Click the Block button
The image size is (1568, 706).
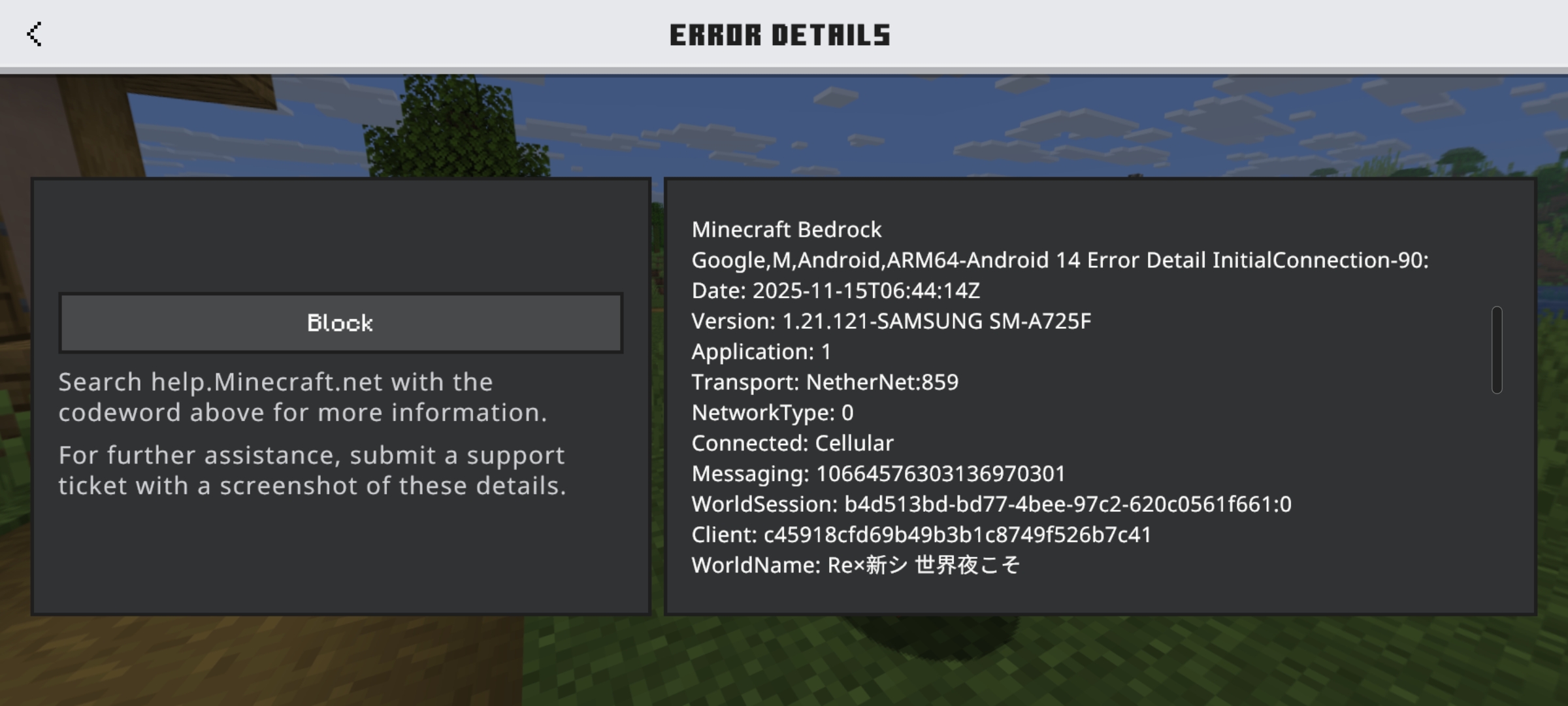click(x=340, y=323)
